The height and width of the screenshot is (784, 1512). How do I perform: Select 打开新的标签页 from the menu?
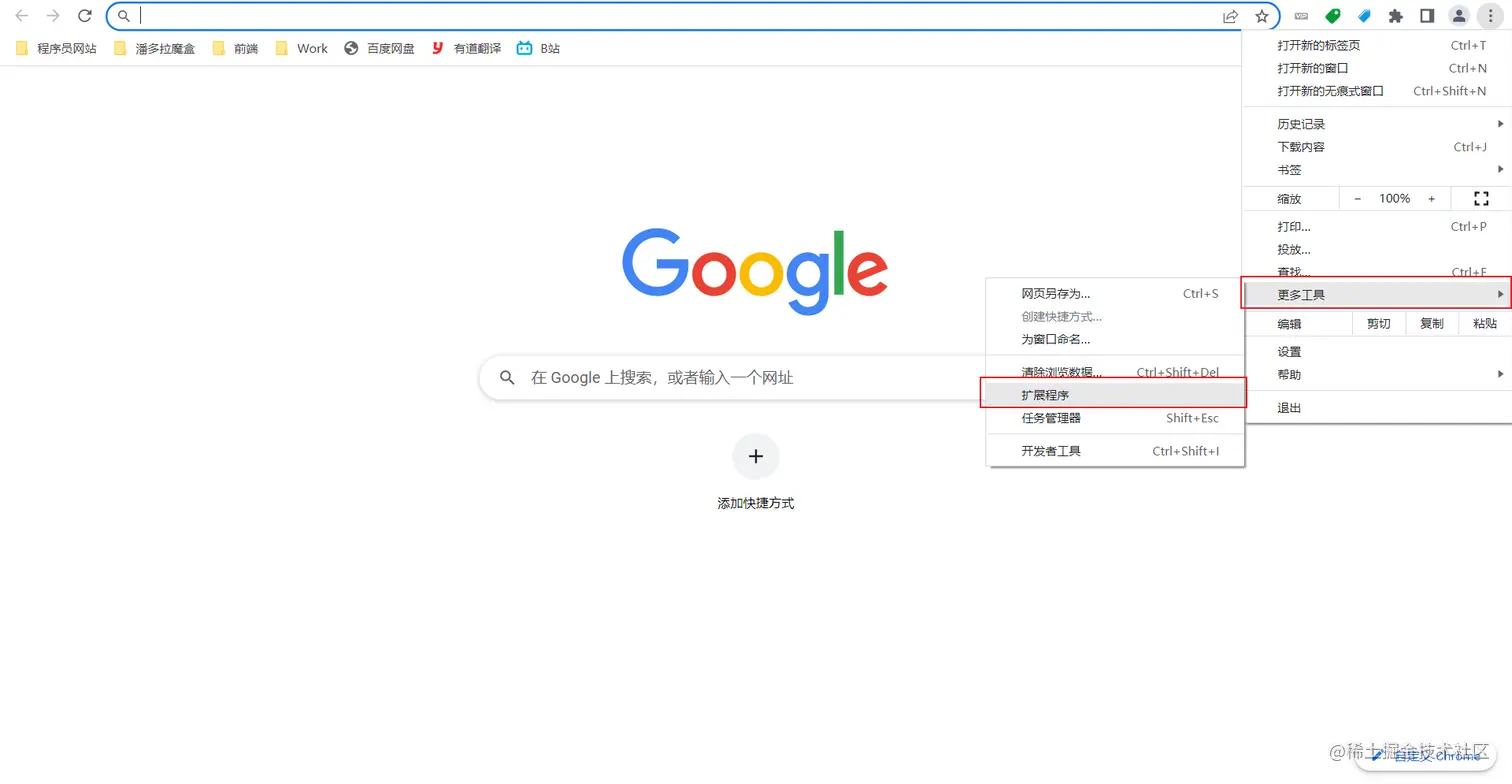(1376, 46)
